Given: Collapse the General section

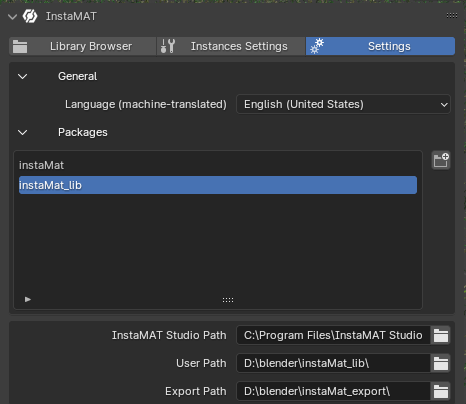Looking at the screenshot, I should click(23, 76).
